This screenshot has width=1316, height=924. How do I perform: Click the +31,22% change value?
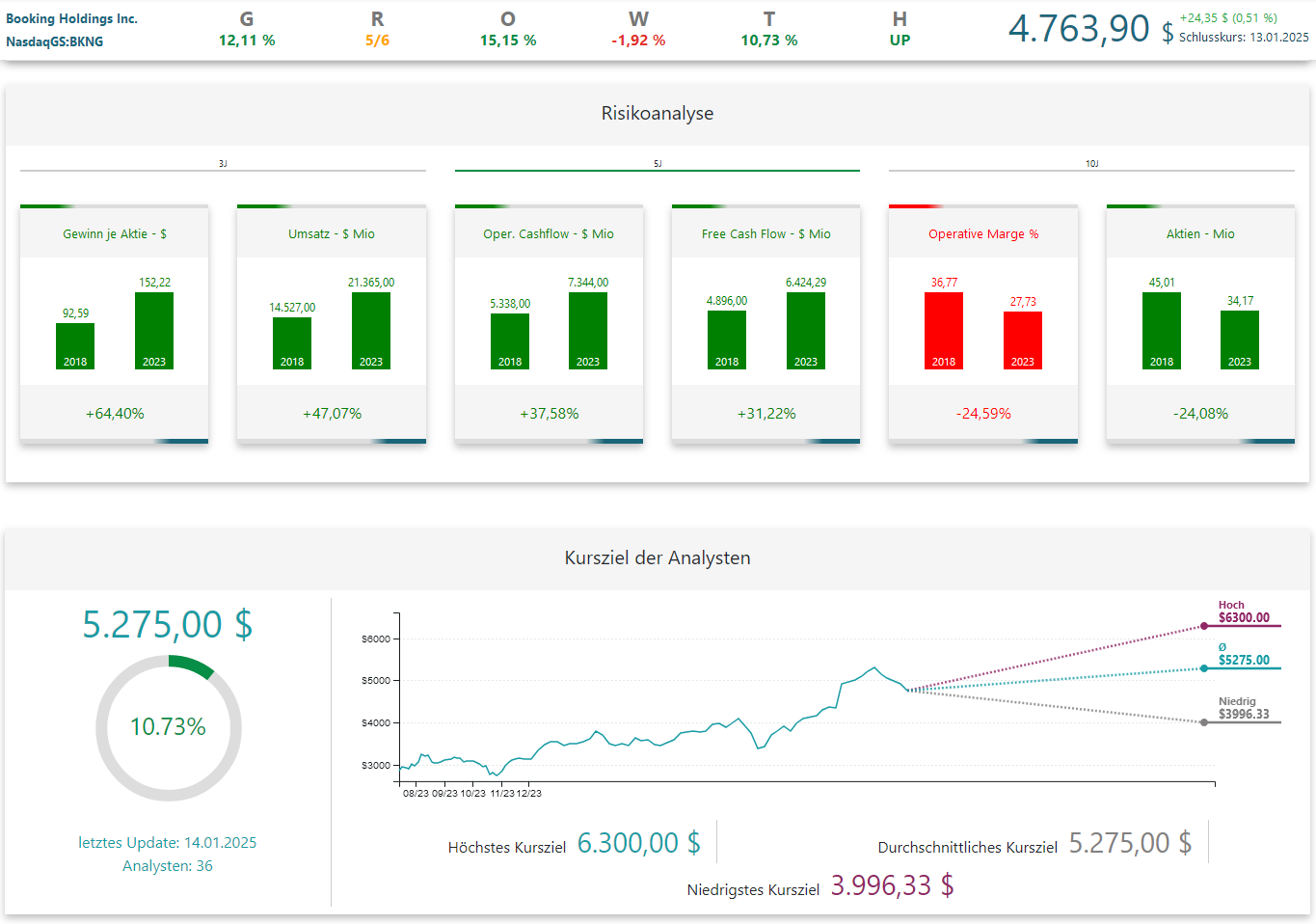(x=766, y=413)
